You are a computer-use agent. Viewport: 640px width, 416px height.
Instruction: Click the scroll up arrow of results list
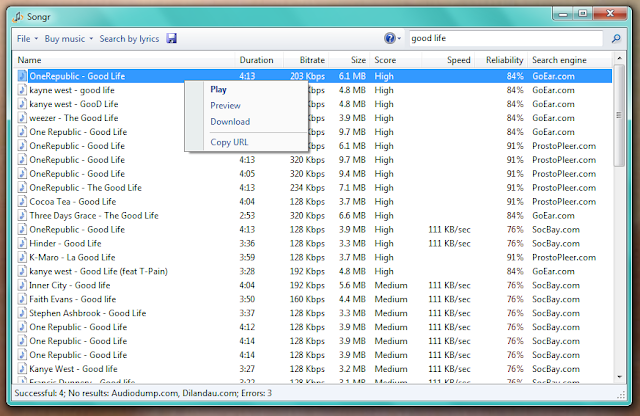(619, 58)
